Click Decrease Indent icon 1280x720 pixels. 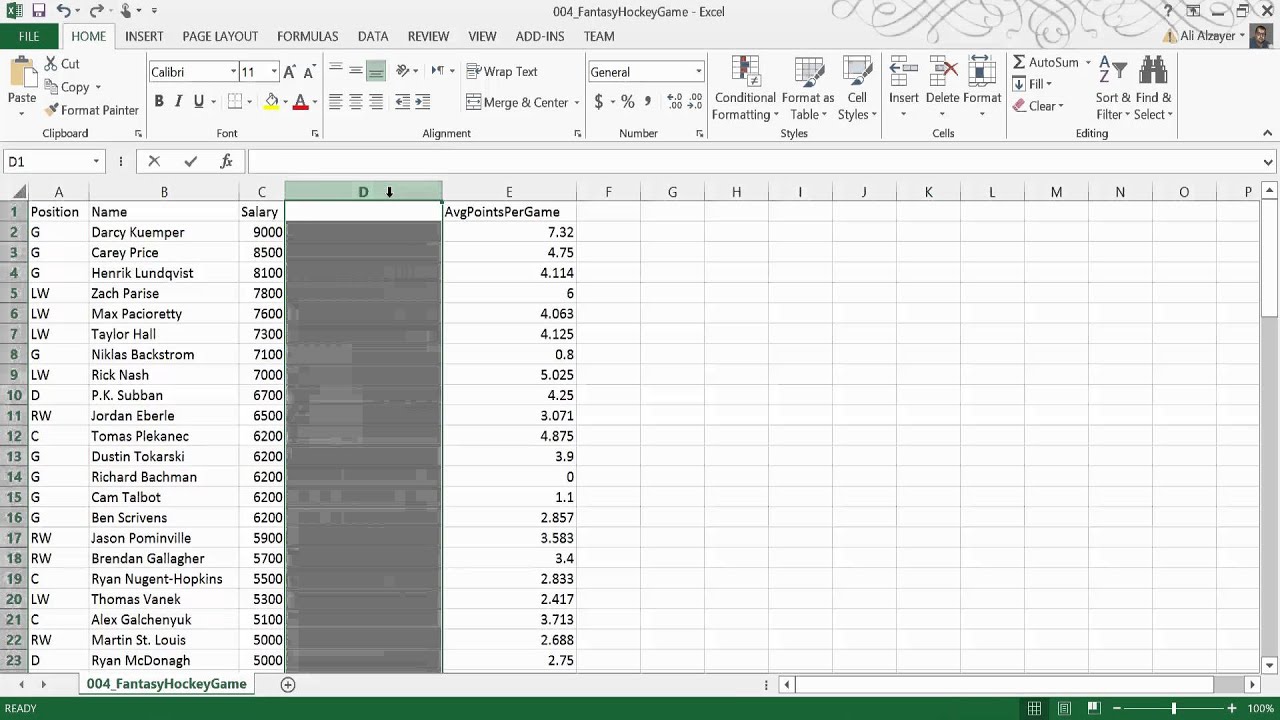point(402,102)
